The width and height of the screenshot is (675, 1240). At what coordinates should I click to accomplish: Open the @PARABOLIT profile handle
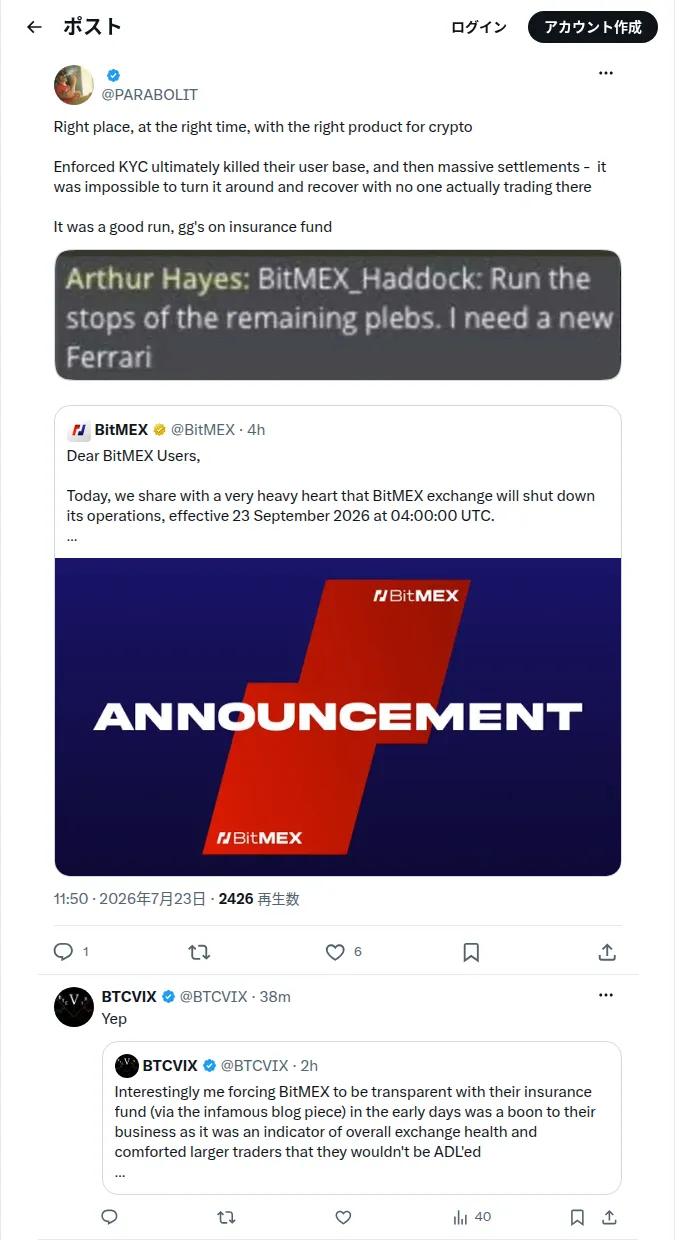click(150, 94)
